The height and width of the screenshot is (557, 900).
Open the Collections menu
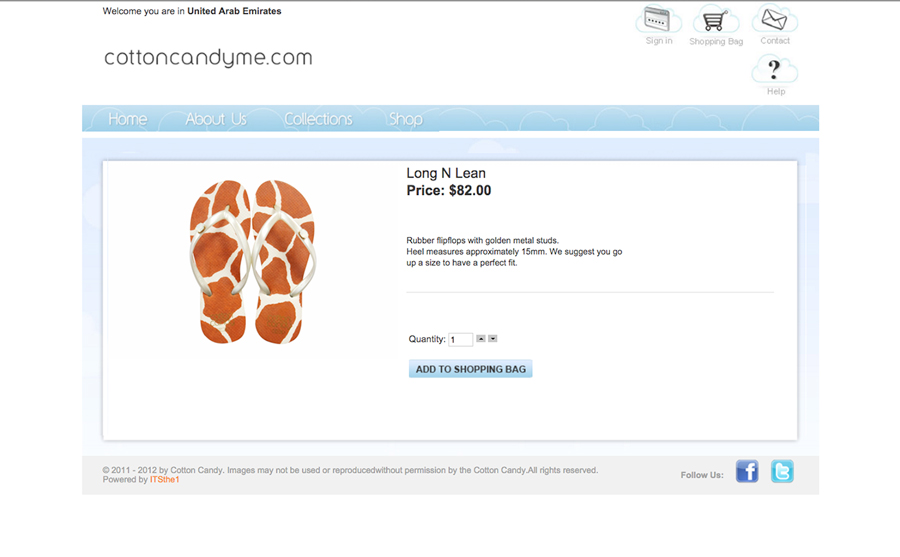[x=318, y=119]
